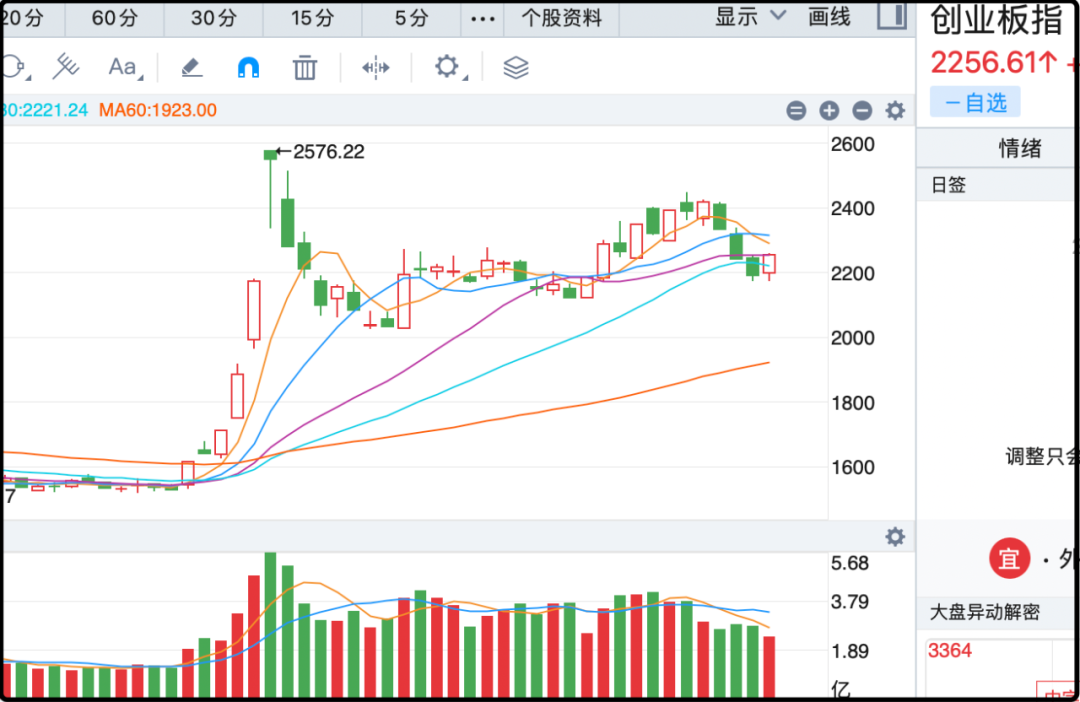Open the Aa text tool options
Viewport: 1080px width, 702px height.
124,68
